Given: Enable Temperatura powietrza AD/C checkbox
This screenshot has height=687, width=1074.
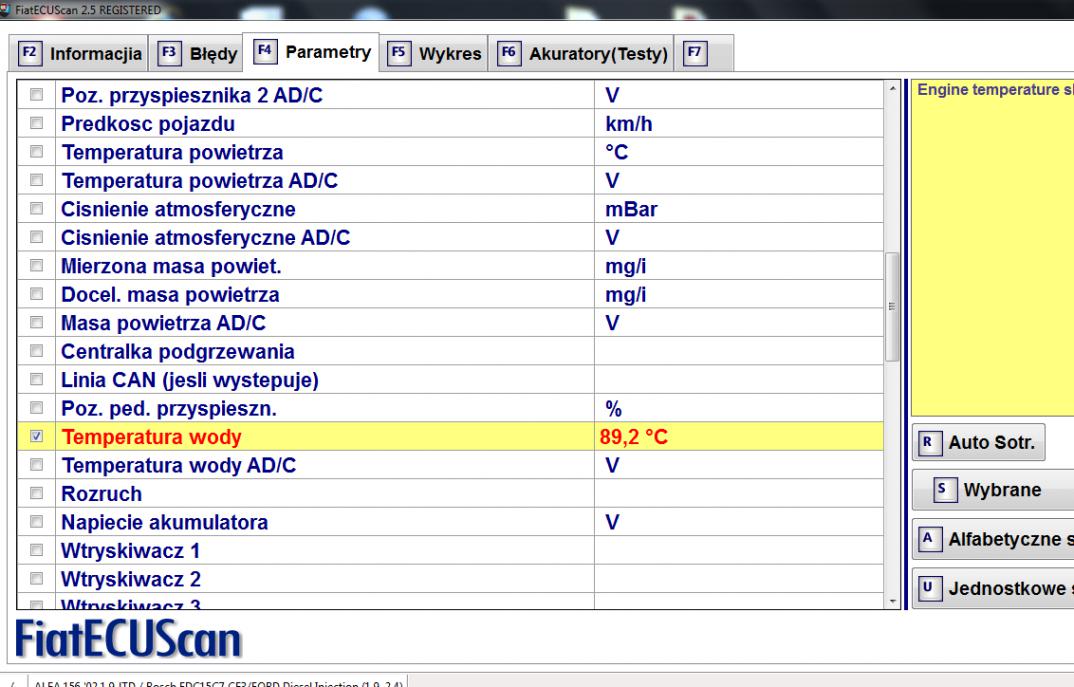Looking at the screenshot, I should (x=36, y=180).
